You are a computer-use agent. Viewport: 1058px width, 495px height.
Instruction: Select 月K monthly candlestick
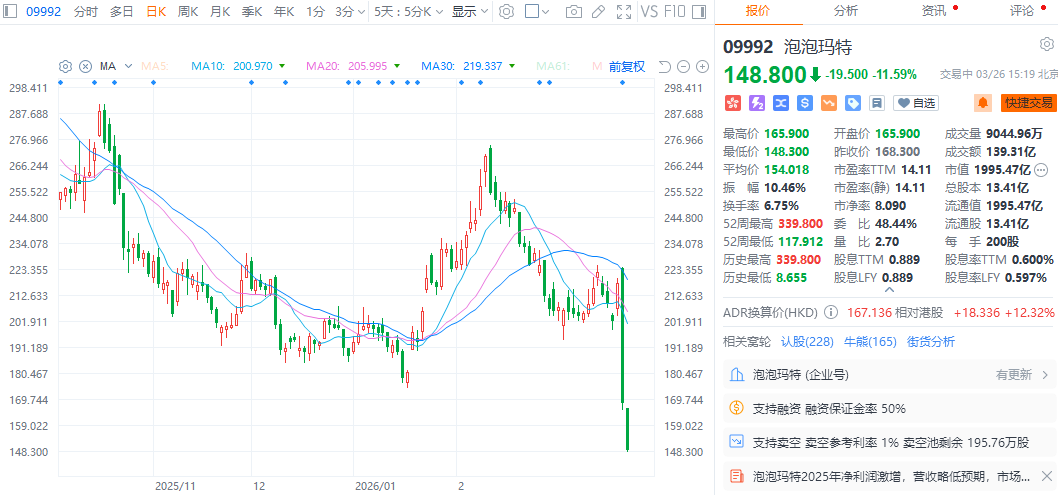220,11
